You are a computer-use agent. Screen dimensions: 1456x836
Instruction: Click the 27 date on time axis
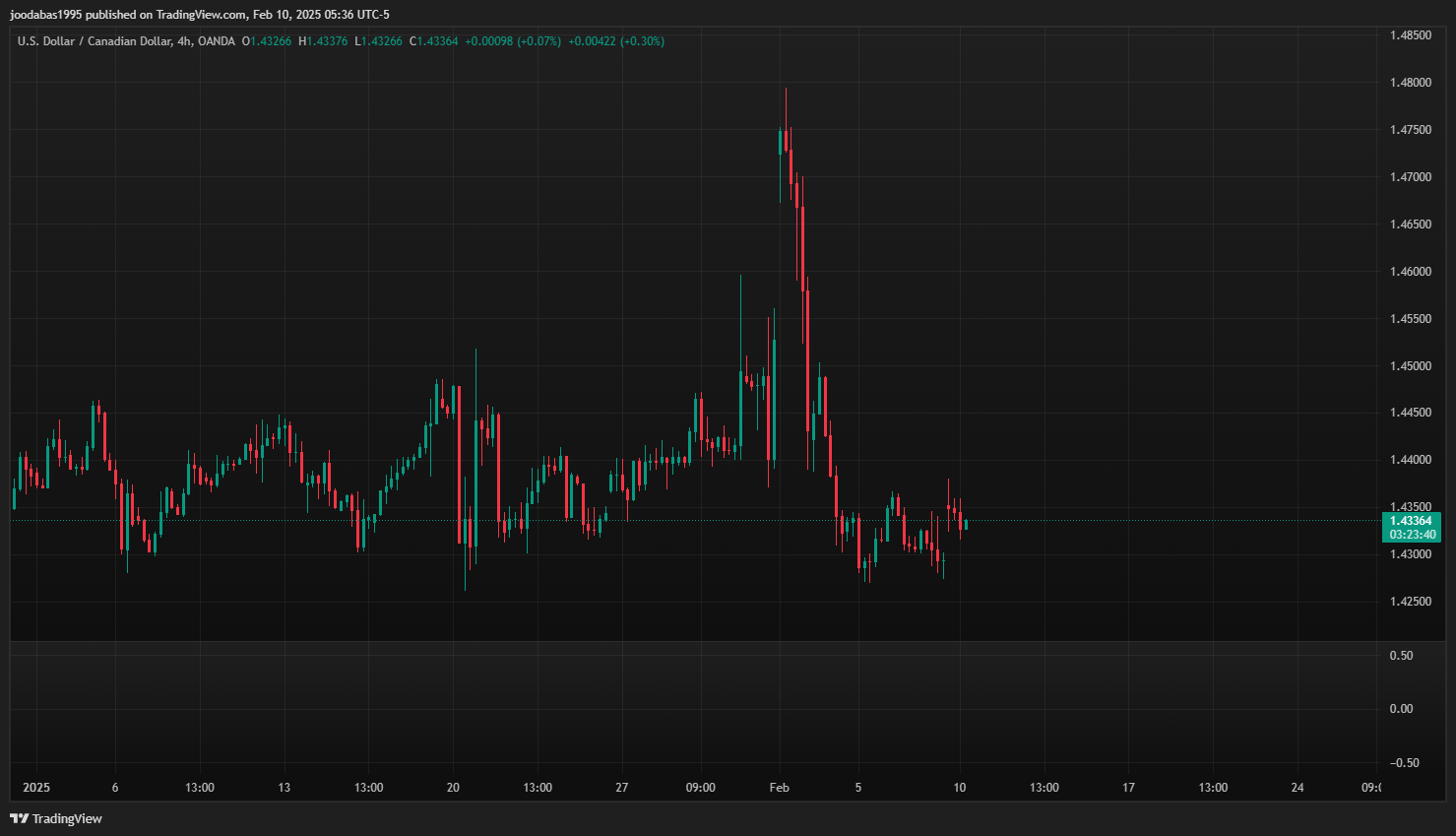click(x=621, y=788)
